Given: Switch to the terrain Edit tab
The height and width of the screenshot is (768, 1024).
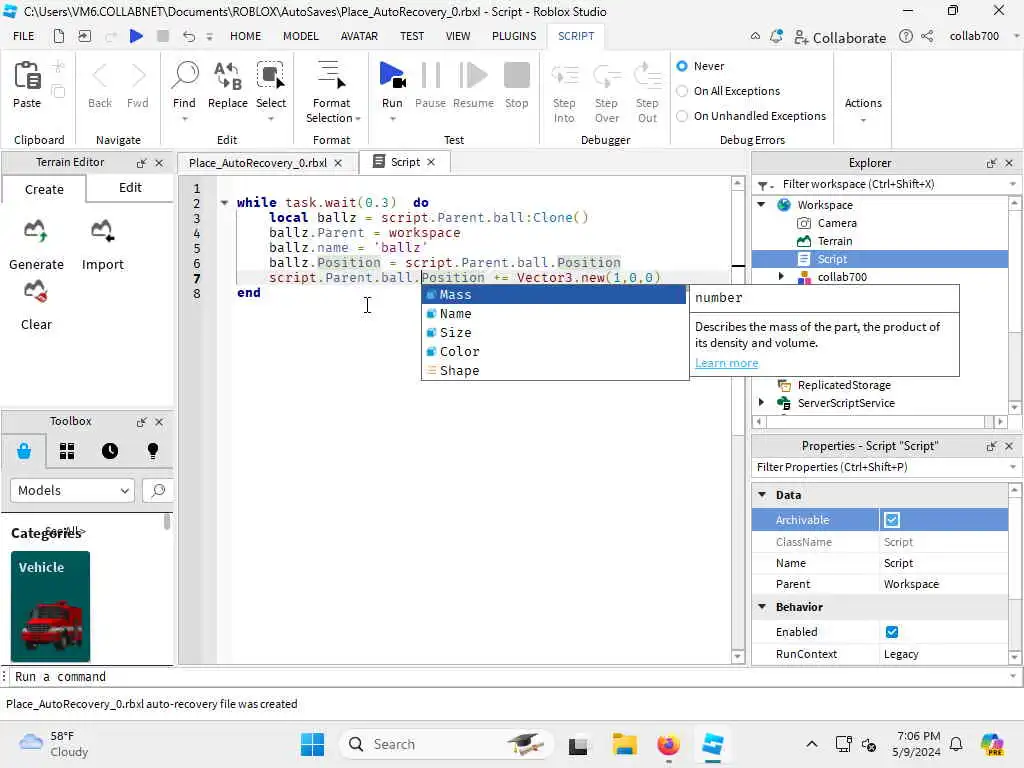Looking at the screenshot, I should pyautogui.click(x=130, y=188).
